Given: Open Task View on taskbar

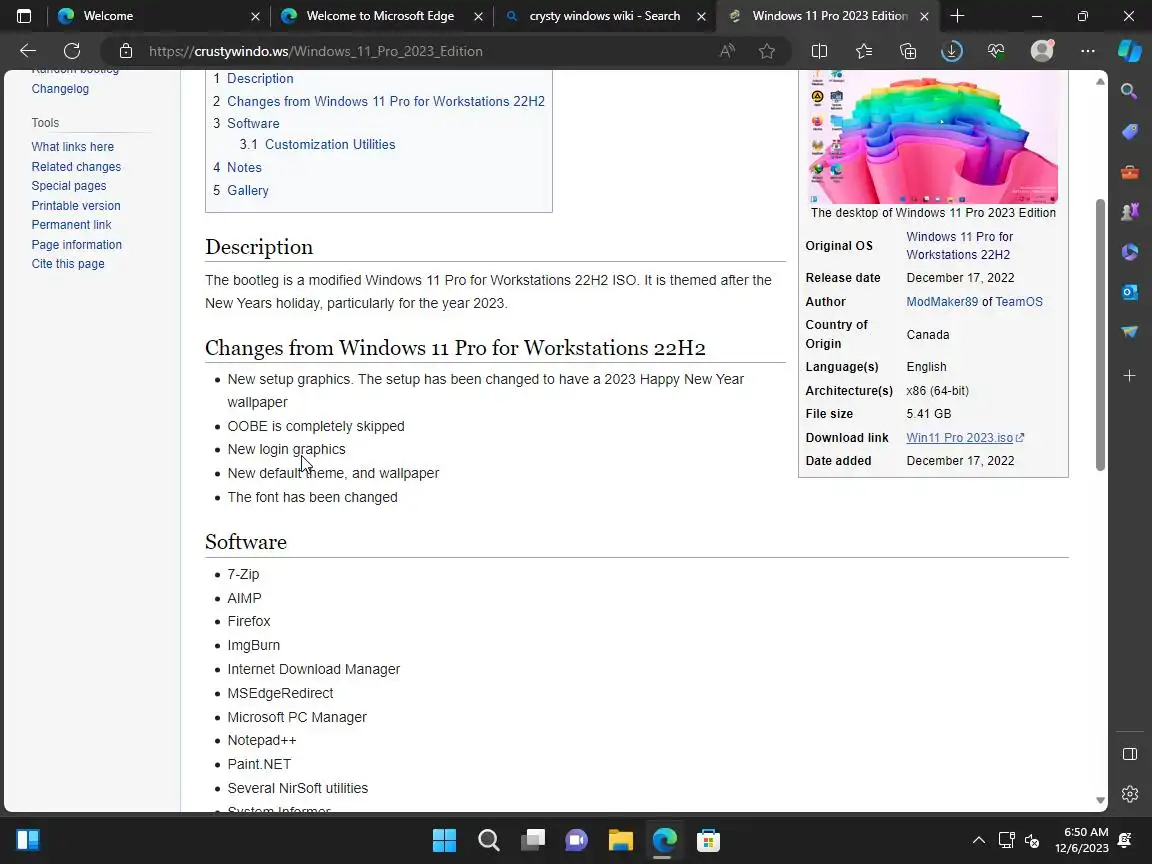Looking at the screenshot, I should point(533,840).
